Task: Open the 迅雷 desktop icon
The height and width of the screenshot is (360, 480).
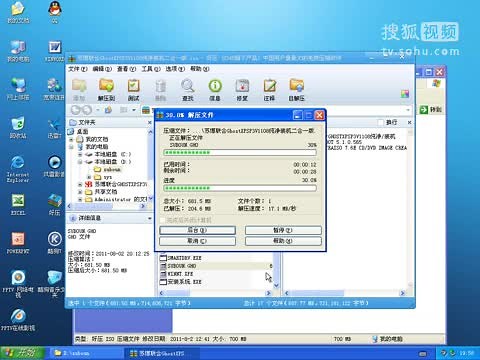Action: (54, 127)
